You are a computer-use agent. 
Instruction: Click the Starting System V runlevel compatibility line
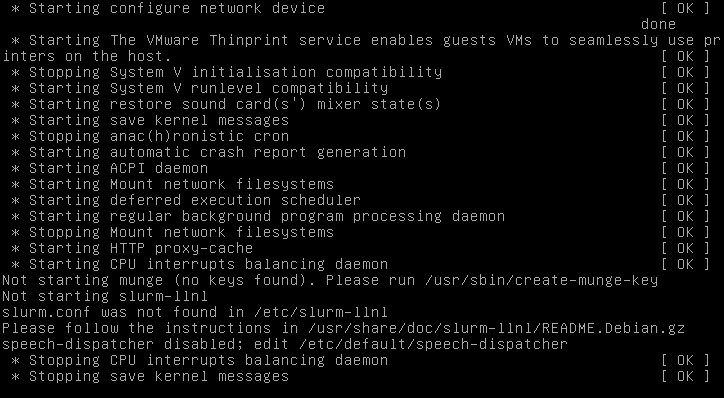pyautogui.click(x=199, y=88)
